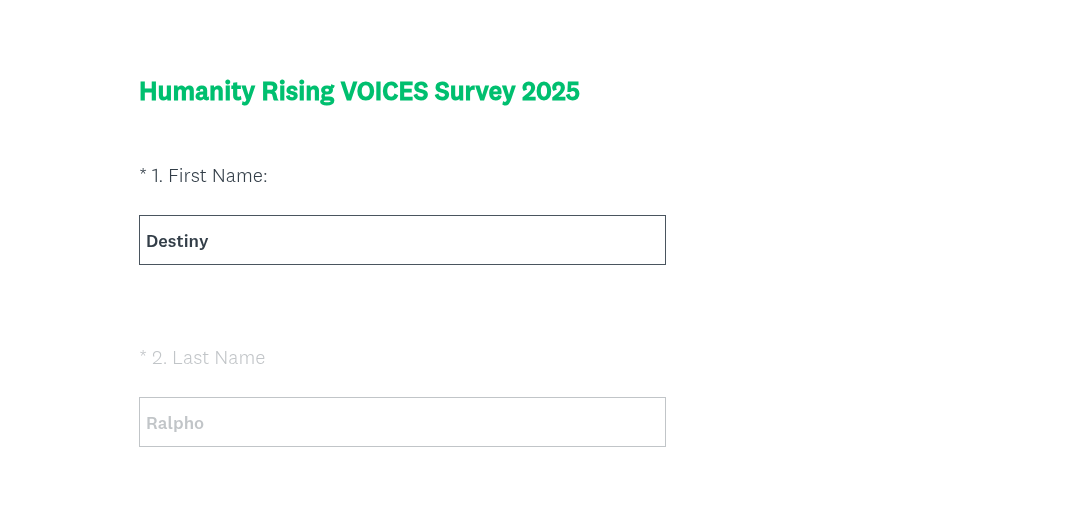The width and height of the screenshot is (1089, 510).
Task: Click the word 'VOICES' in the heading
Action: pyautogui.click(x=384, y=91)
